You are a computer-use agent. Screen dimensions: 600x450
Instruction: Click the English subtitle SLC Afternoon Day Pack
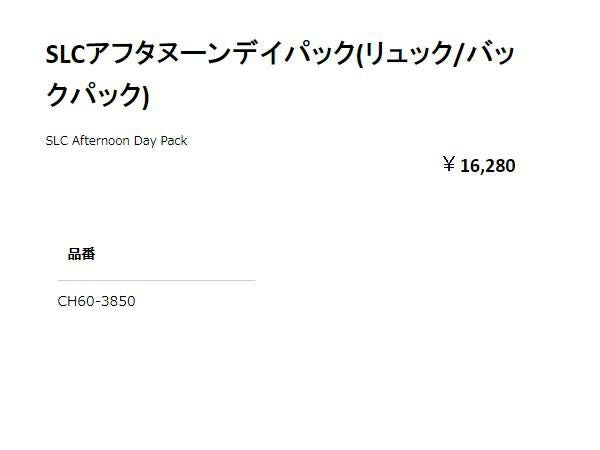tap(116, 141)
